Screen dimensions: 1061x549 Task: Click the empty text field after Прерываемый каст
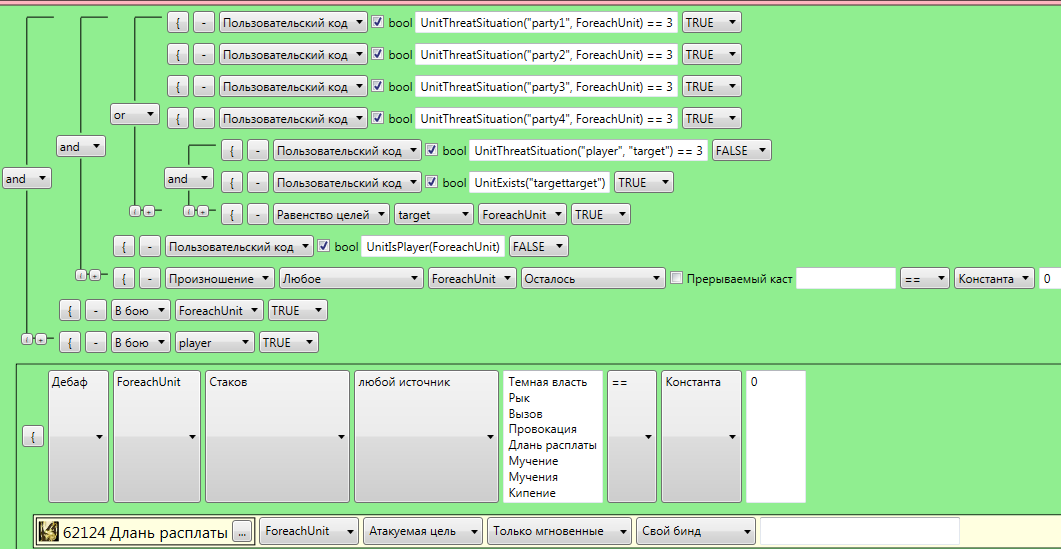coord(845,279)
